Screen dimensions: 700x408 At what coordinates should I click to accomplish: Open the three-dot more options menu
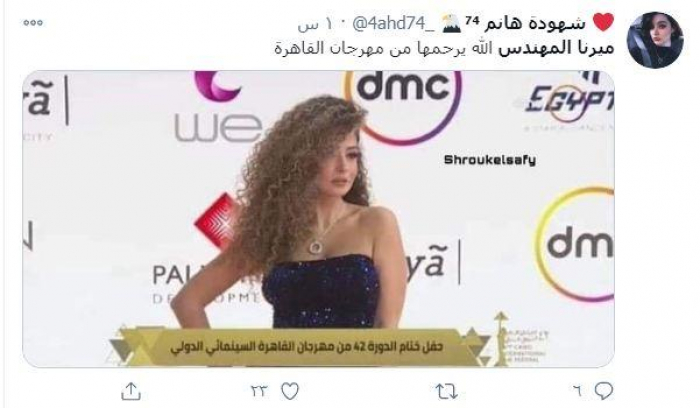(33, 23)
